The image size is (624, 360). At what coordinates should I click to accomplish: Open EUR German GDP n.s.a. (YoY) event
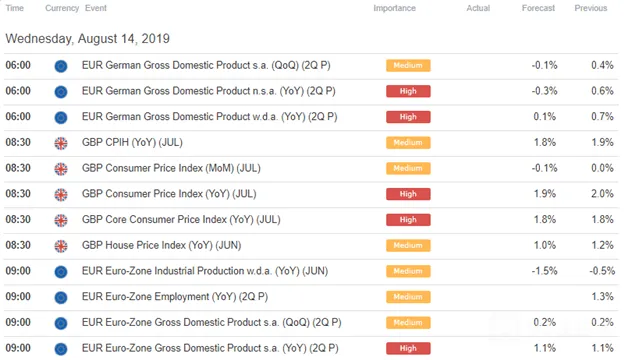(x=209, y=91)
